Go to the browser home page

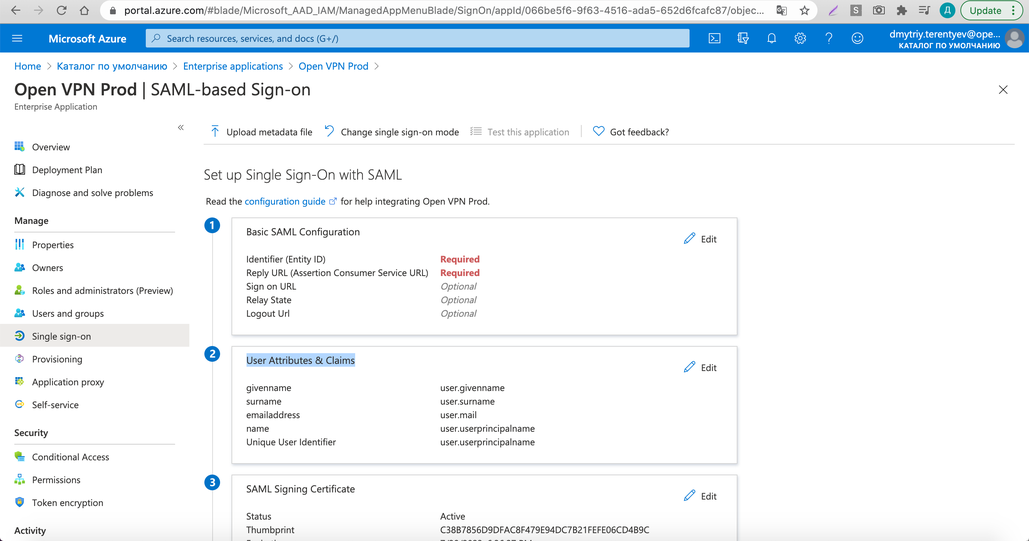point(84,11)
